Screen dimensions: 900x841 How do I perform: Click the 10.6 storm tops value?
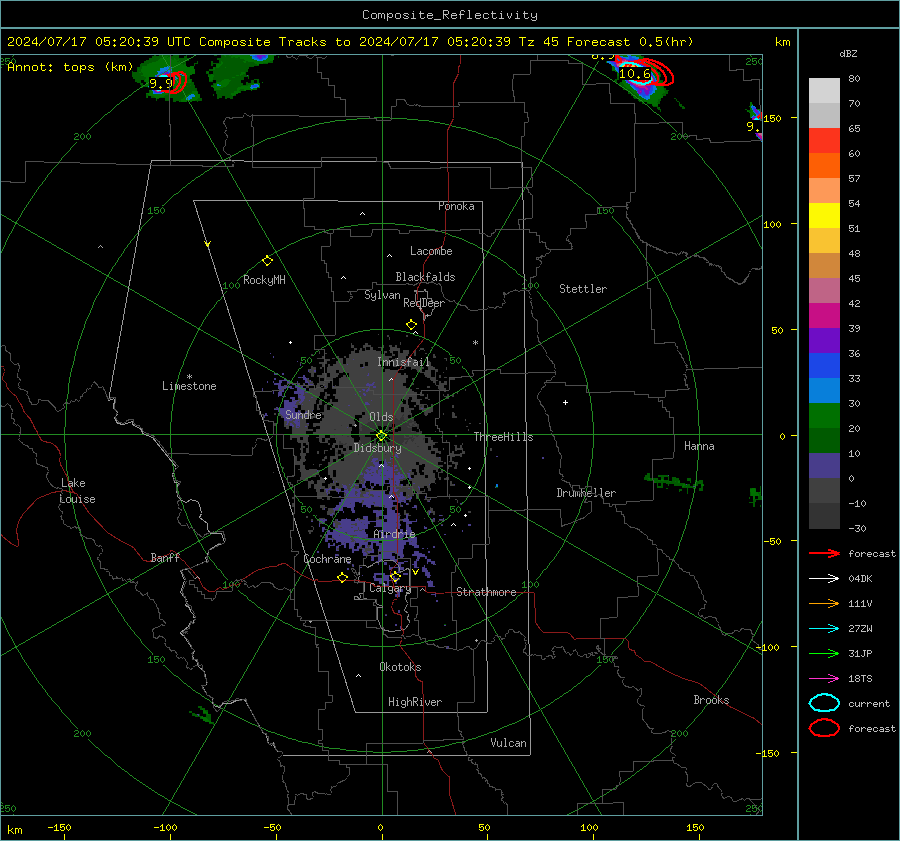pos(634,73)
